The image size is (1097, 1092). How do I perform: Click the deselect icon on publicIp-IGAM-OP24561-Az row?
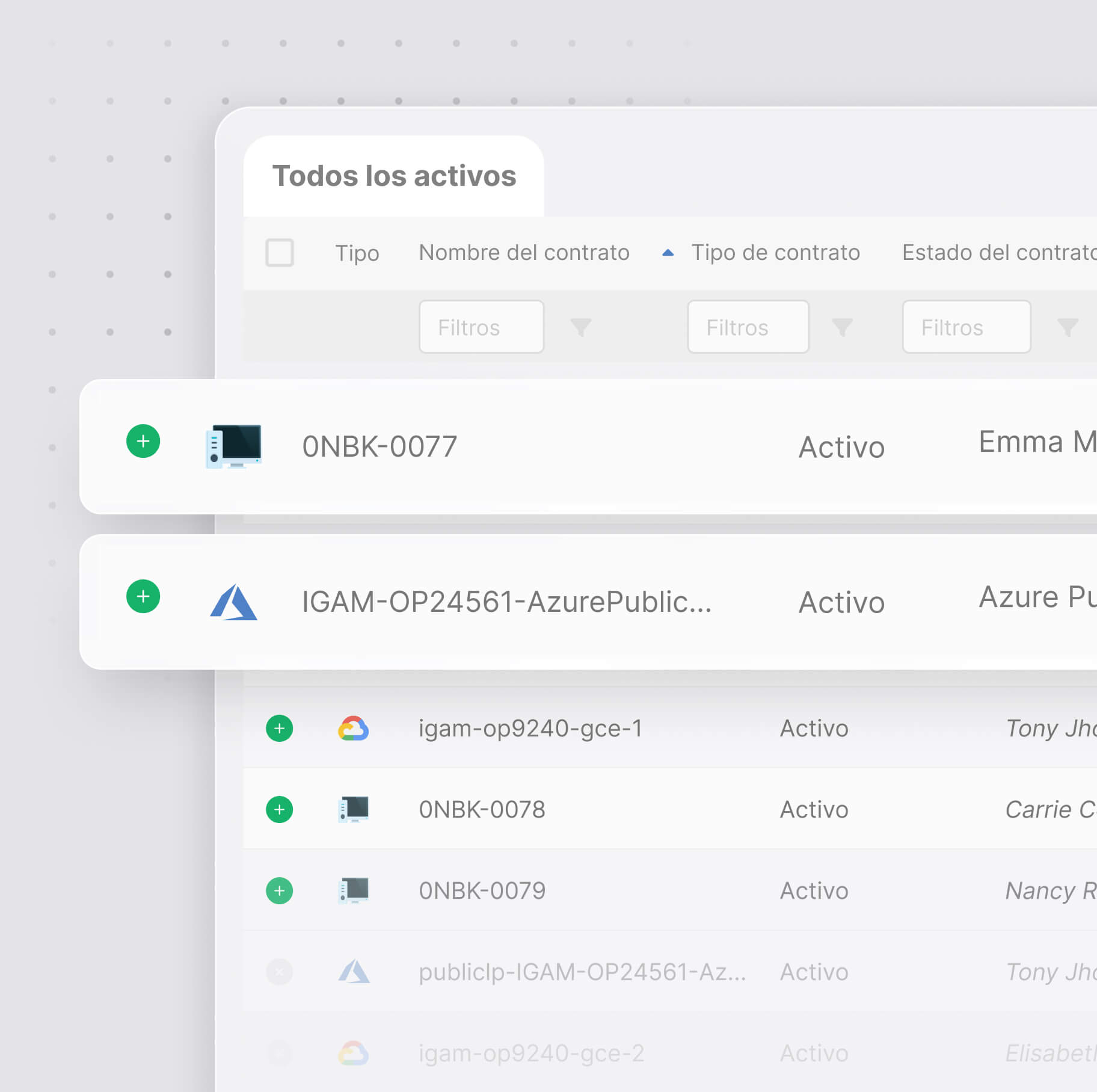(279, 972)
